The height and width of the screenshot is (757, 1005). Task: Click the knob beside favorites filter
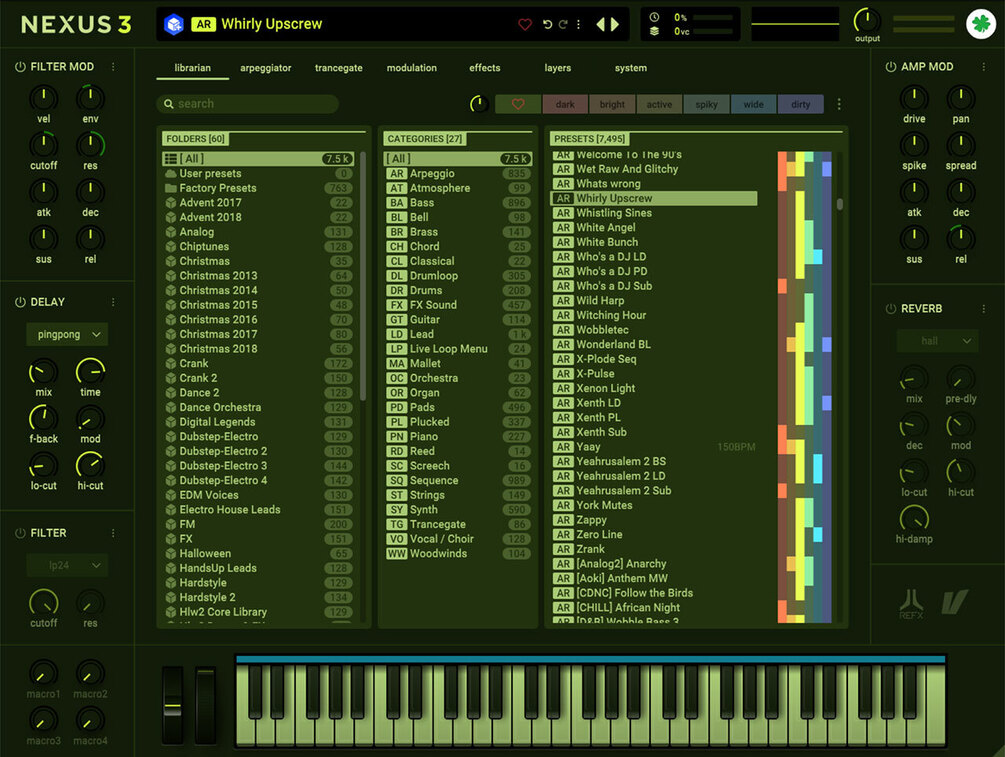click(479, 104)
